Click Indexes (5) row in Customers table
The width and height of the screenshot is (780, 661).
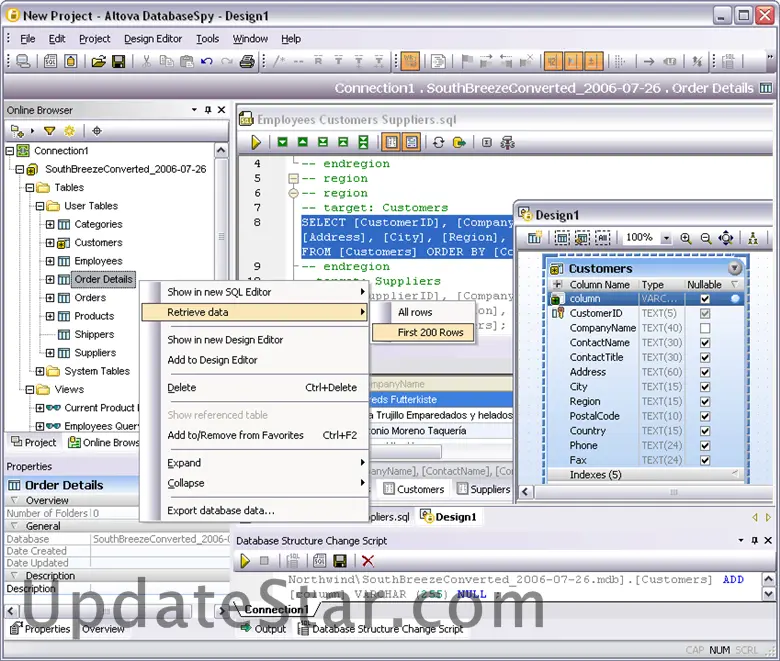pyautogui.click(x=646, y=475)
